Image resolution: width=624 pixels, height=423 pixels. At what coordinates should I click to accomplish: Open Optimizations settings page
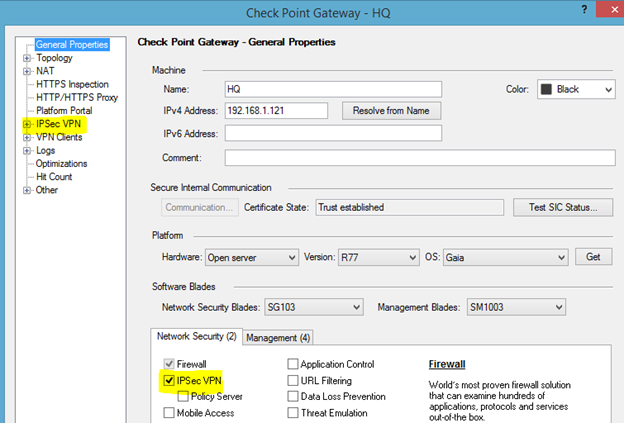click(61, 164)
